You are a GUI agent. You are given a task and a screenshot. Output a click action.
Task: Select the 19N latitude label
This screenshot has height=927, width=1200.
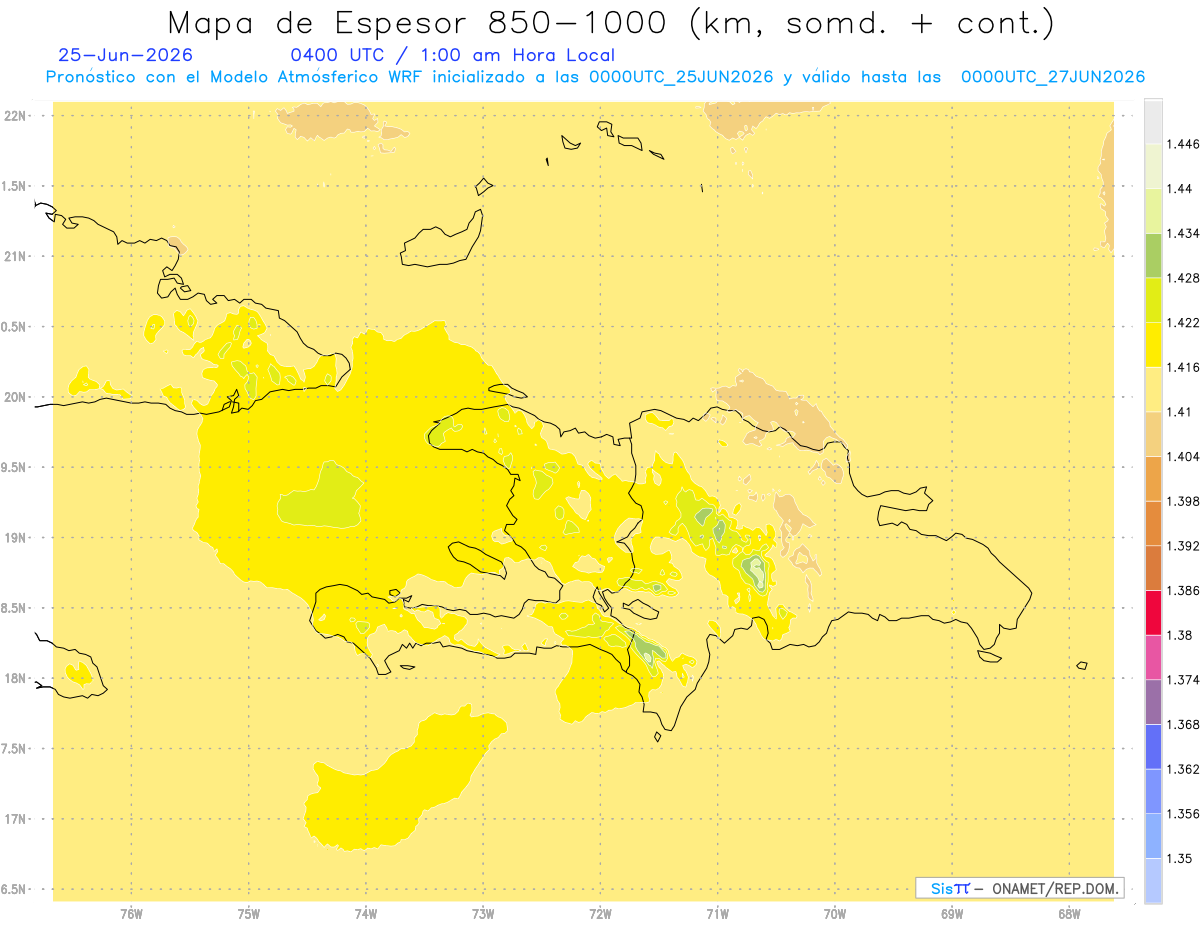pos(15,538)
